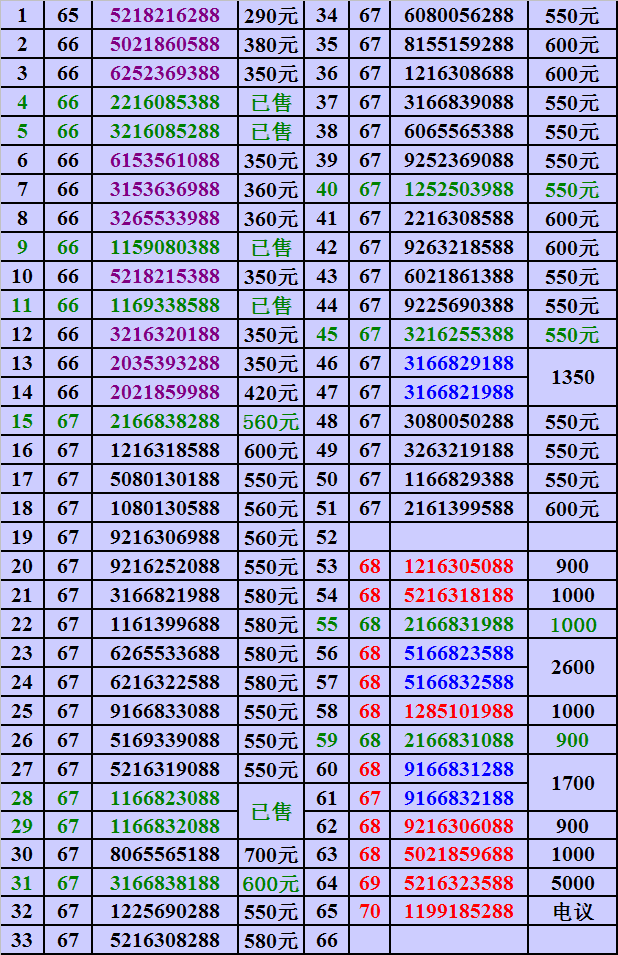Screen dimensions: 618x955
Task: Select the green number 1252503988 in row 40
Action: [458, 189]
